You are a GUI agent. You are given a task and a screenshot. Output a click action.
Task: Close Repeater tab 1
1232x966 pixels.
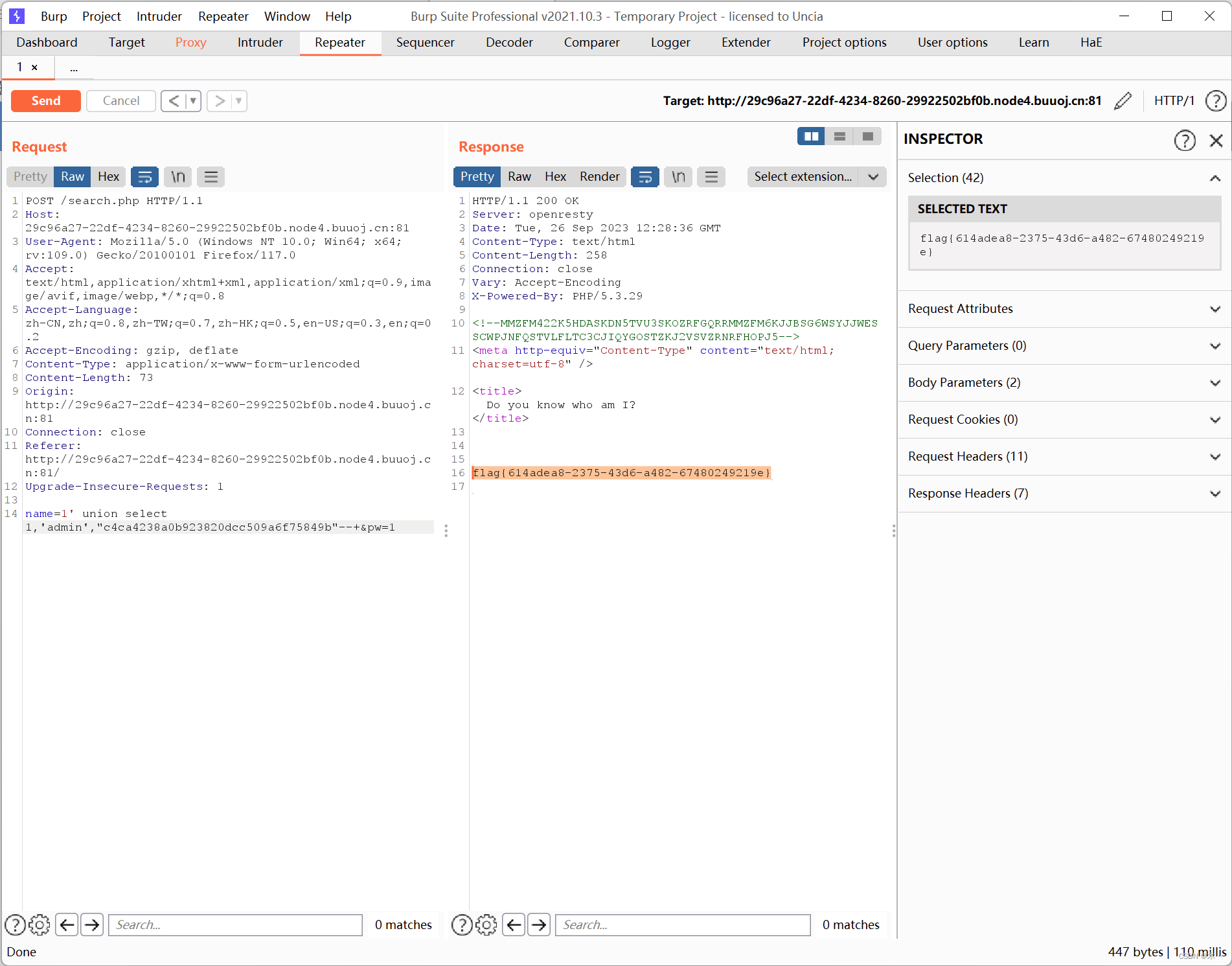point(34,67)
